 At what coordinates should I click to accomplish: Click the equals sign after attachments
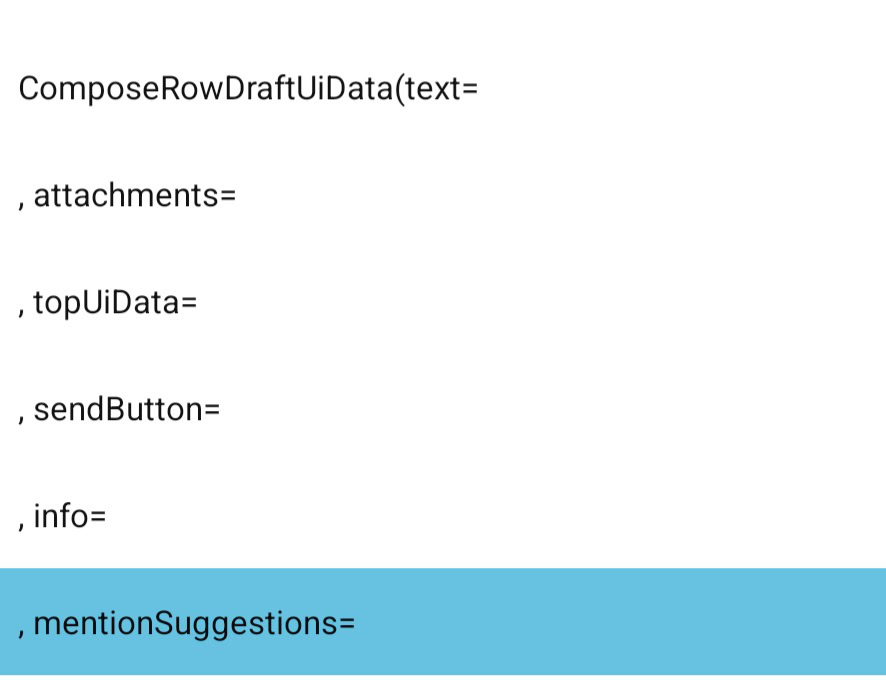click(x=228, y=196)
